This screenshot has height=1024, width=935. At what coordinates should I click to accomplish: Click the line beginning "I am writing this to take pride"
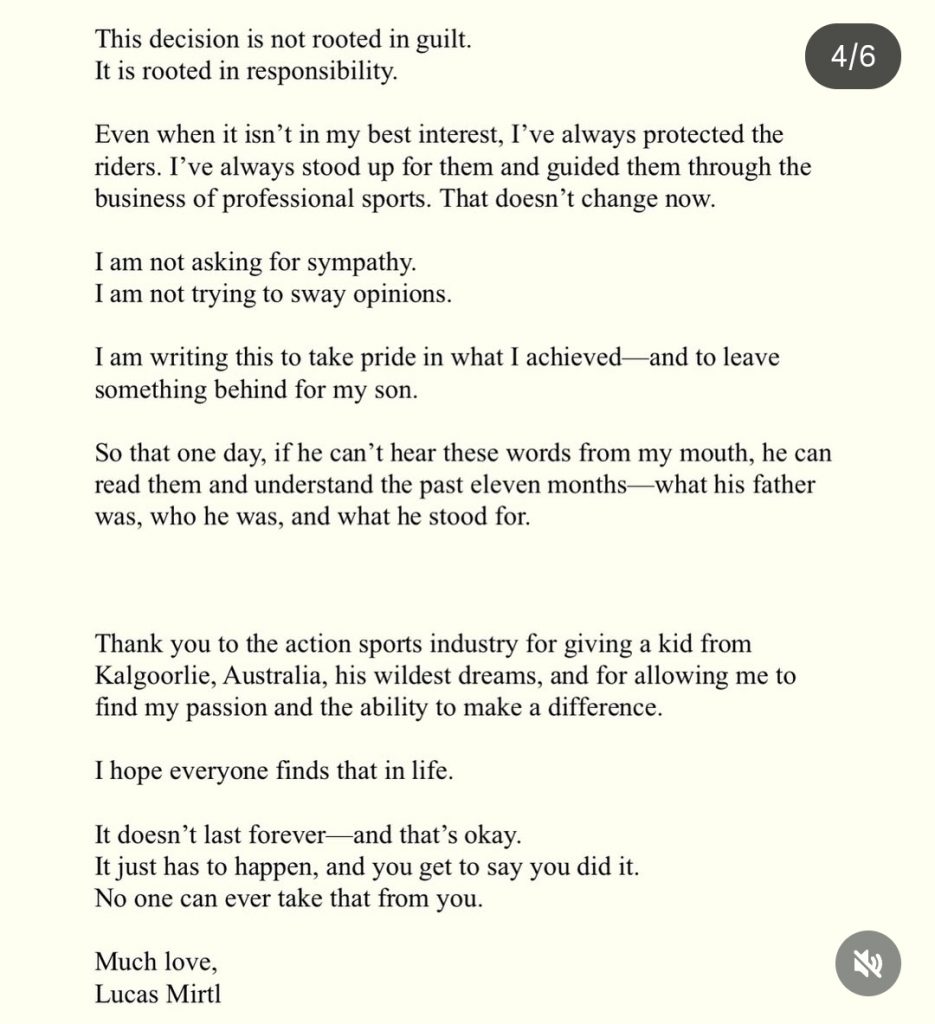[x=436, y=358]
